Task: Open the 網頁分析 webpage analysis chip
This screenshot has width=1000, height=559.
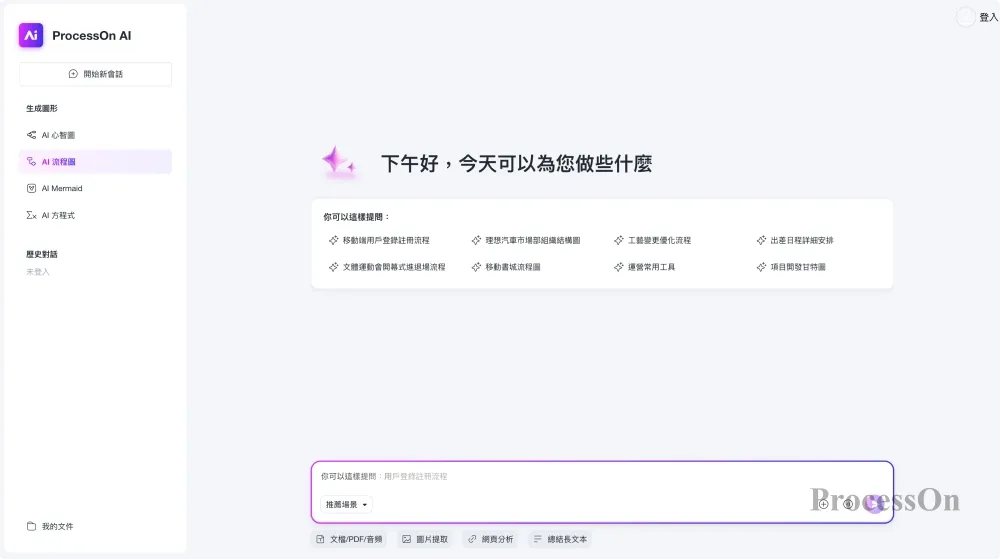Action: pos(490,539)
